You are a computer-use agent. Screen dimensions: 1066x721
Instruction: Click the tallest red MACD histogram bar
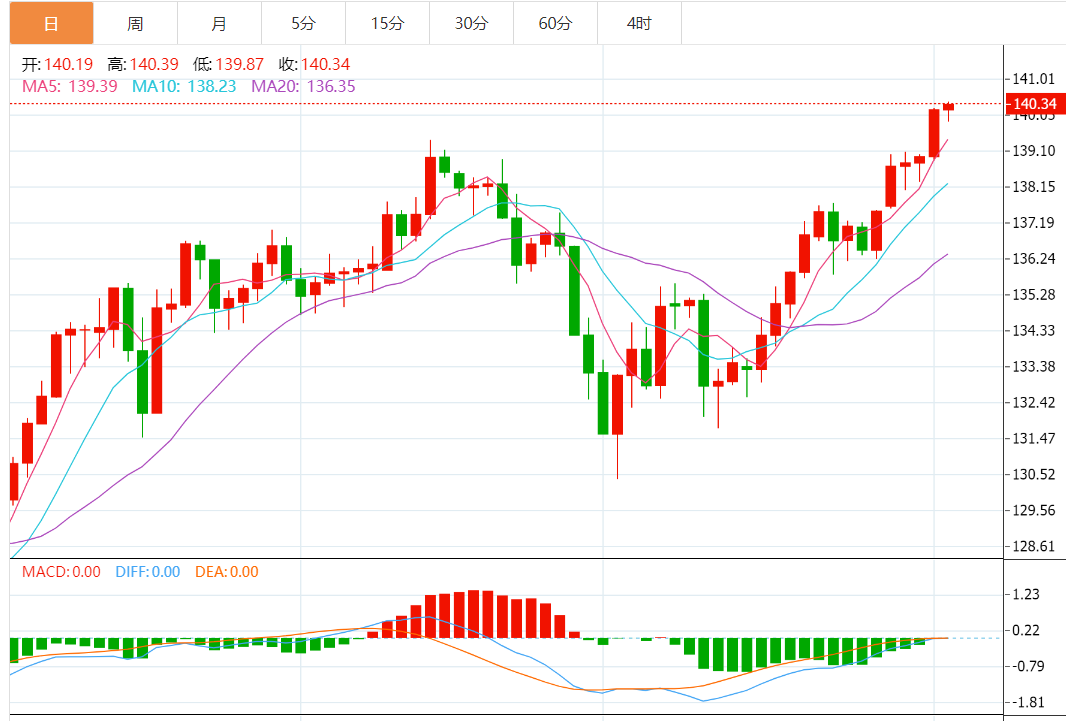pyautogui.click(x=473, y=614)
